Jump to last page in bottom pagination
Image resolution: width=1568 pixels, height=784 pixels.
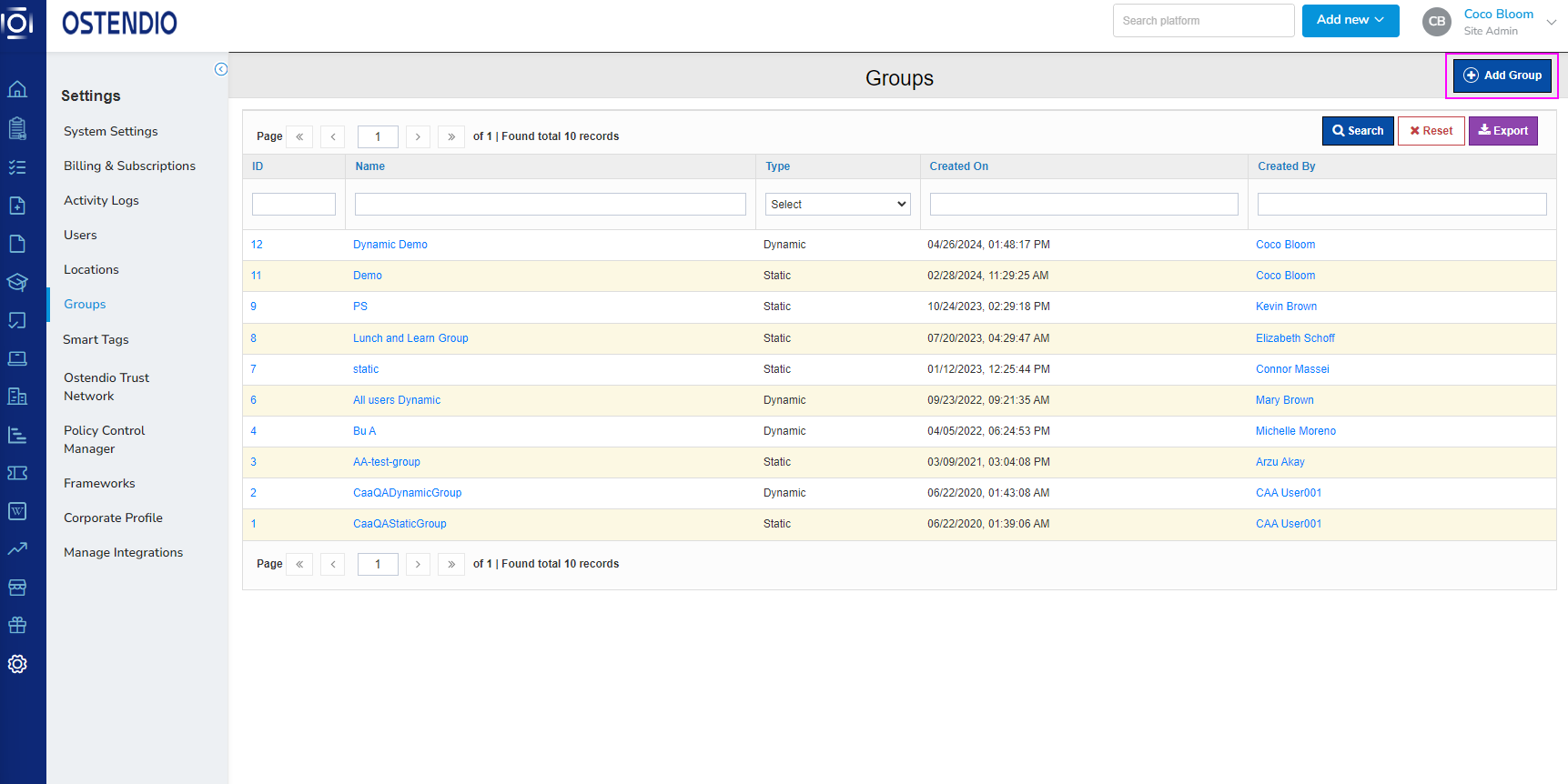(451, 564)
